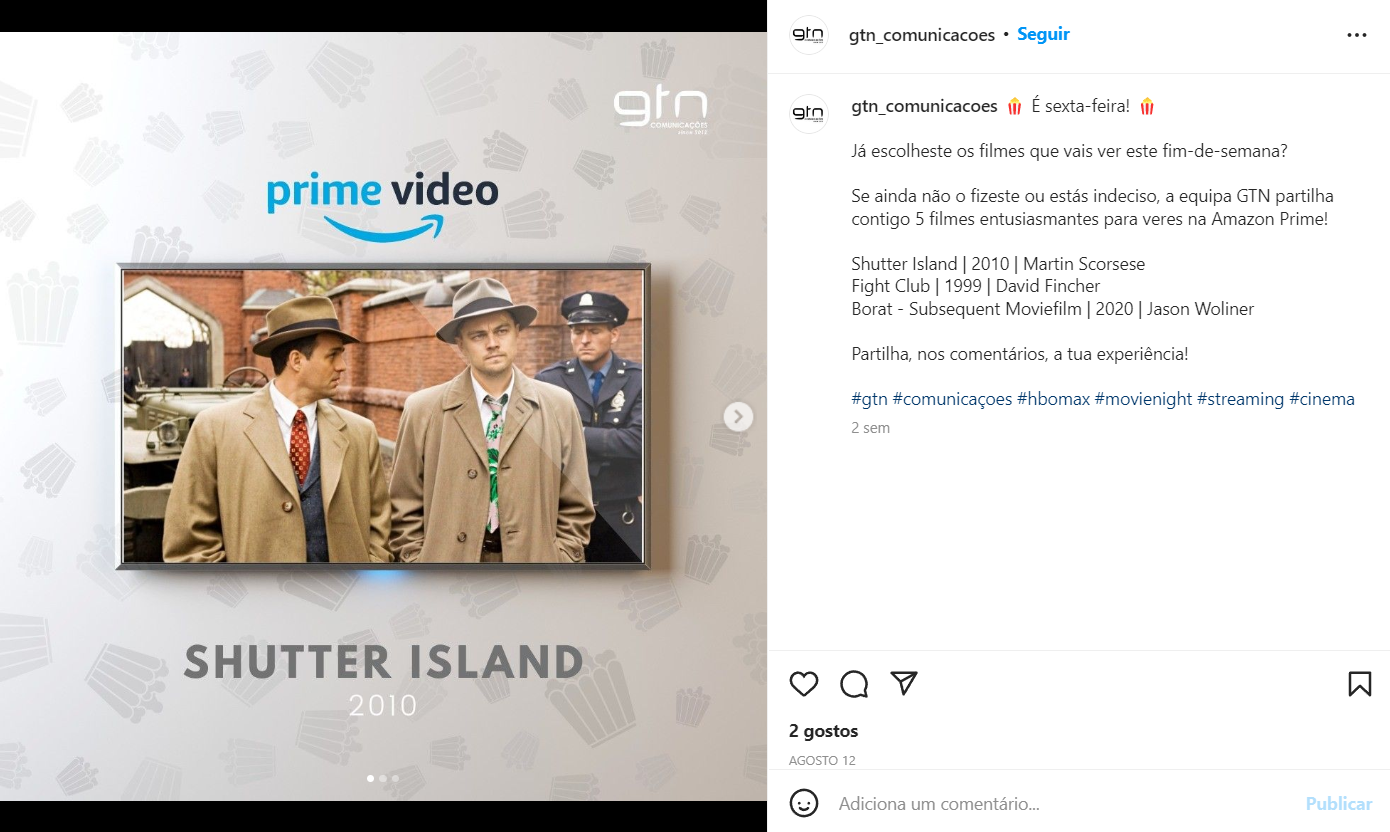Open gtn_comunicacoes username in caption
The height and width of the screenshot is (832, 1390).
(x=924, y=106)
